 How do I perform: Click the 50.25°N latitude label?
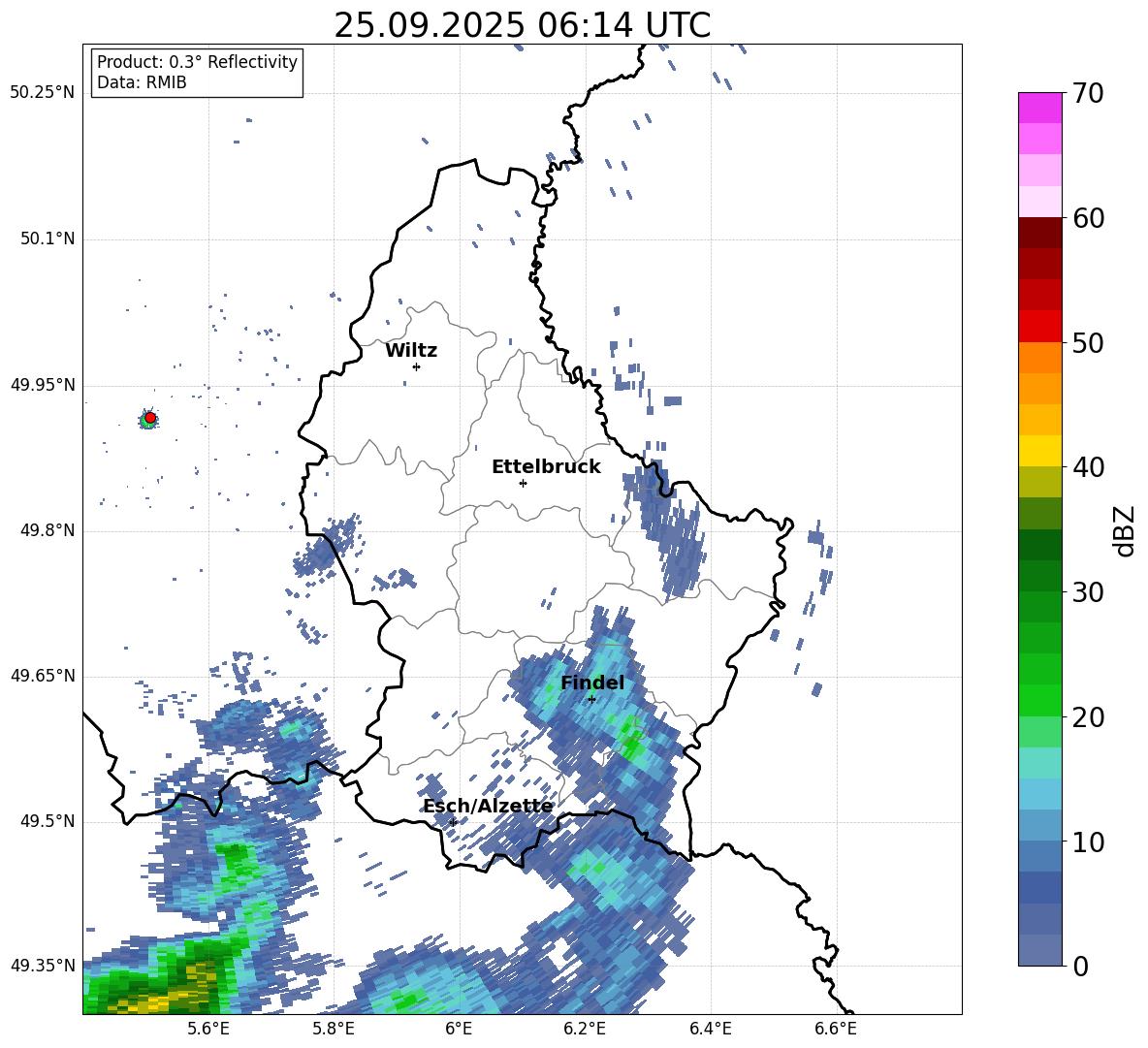tap(42, 93)
